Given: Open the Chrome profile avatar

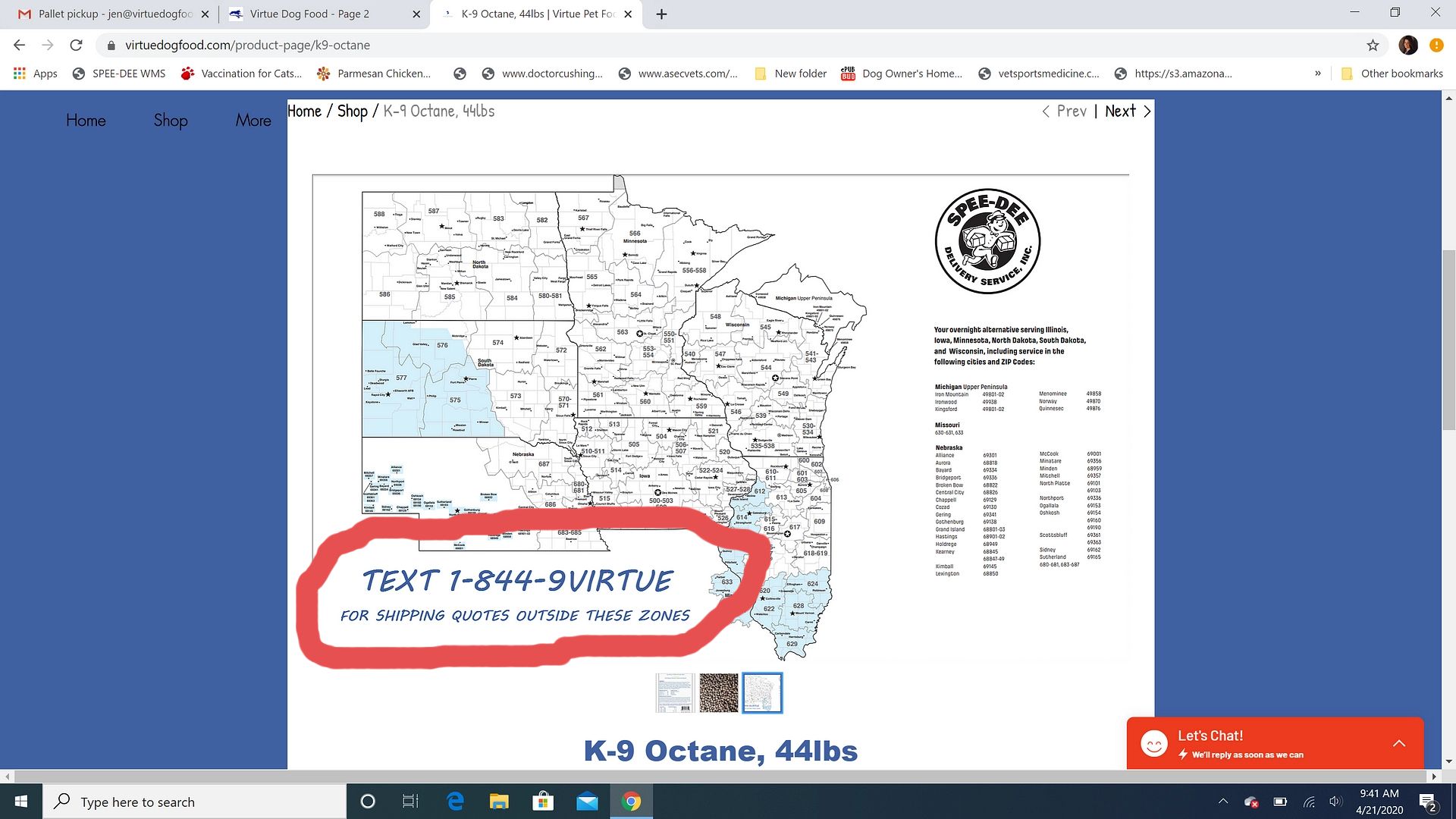Looking at the screenshot, I should point(1408,45).
